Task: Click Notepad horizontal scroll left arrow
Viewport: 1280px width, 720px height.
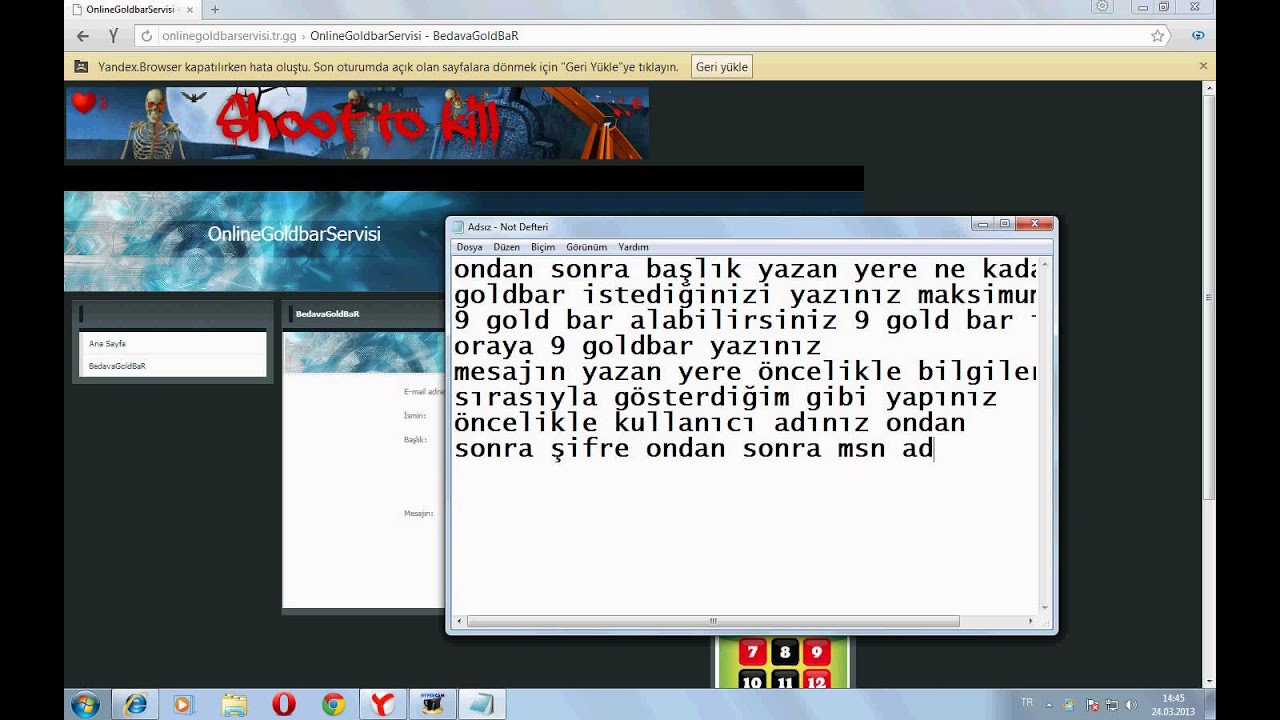Action: click(459, 621)
